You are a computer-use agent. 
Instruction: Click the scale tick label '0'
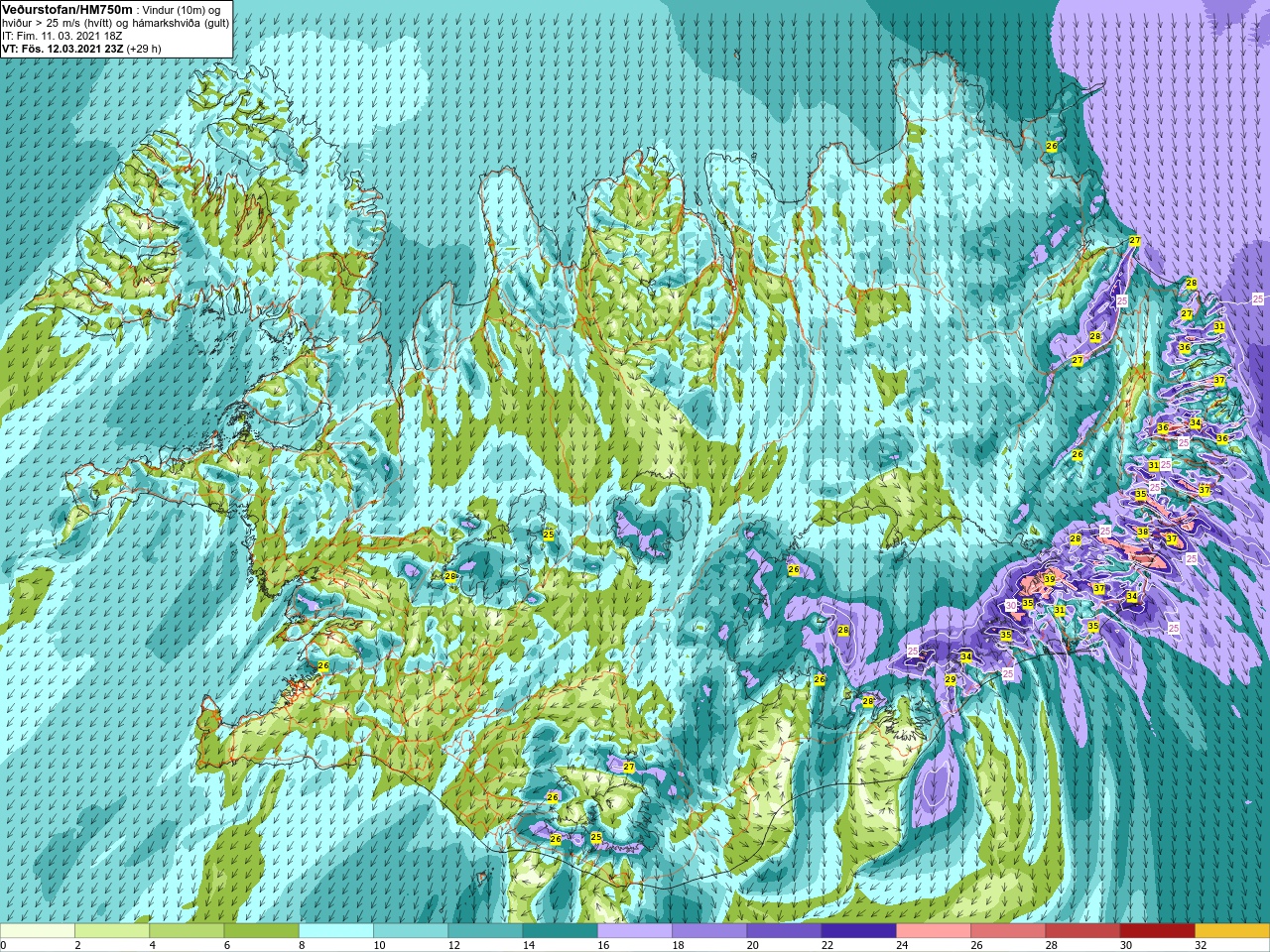[4, 945]
